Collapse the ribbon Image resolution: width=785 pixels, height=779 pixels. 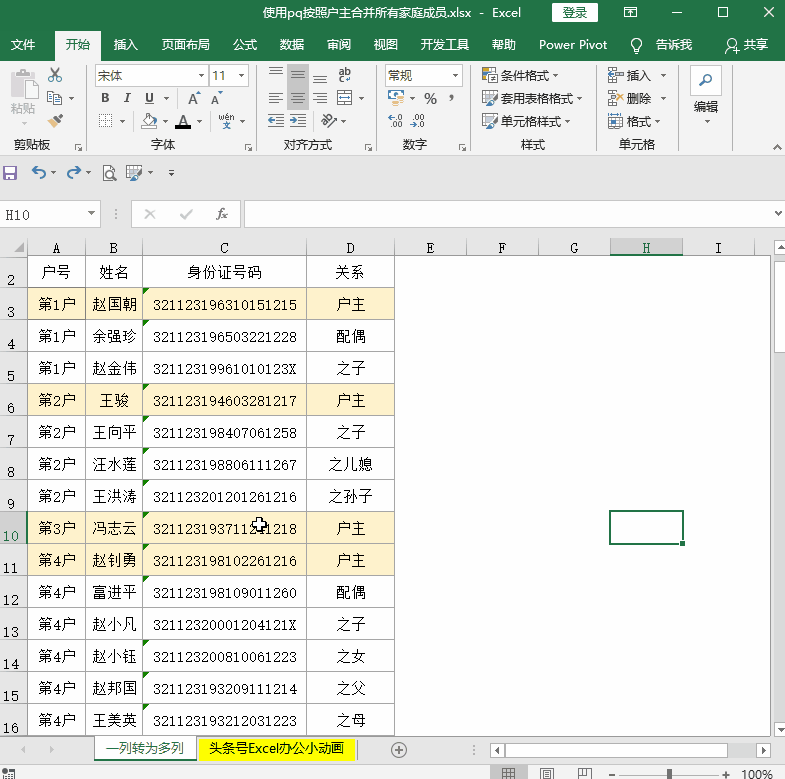tap(777, 147)
